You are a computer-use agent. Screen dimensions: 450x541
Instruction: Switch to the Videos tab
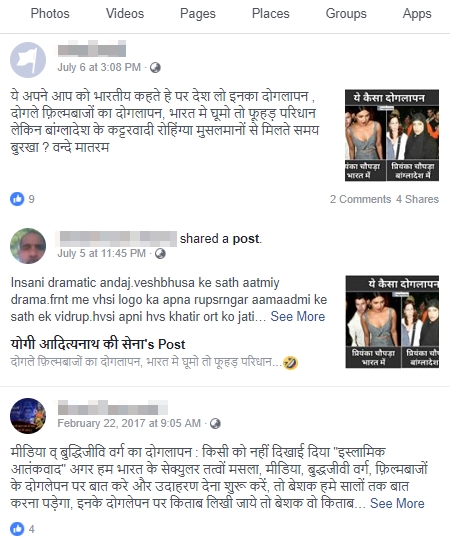click(125, 13)
